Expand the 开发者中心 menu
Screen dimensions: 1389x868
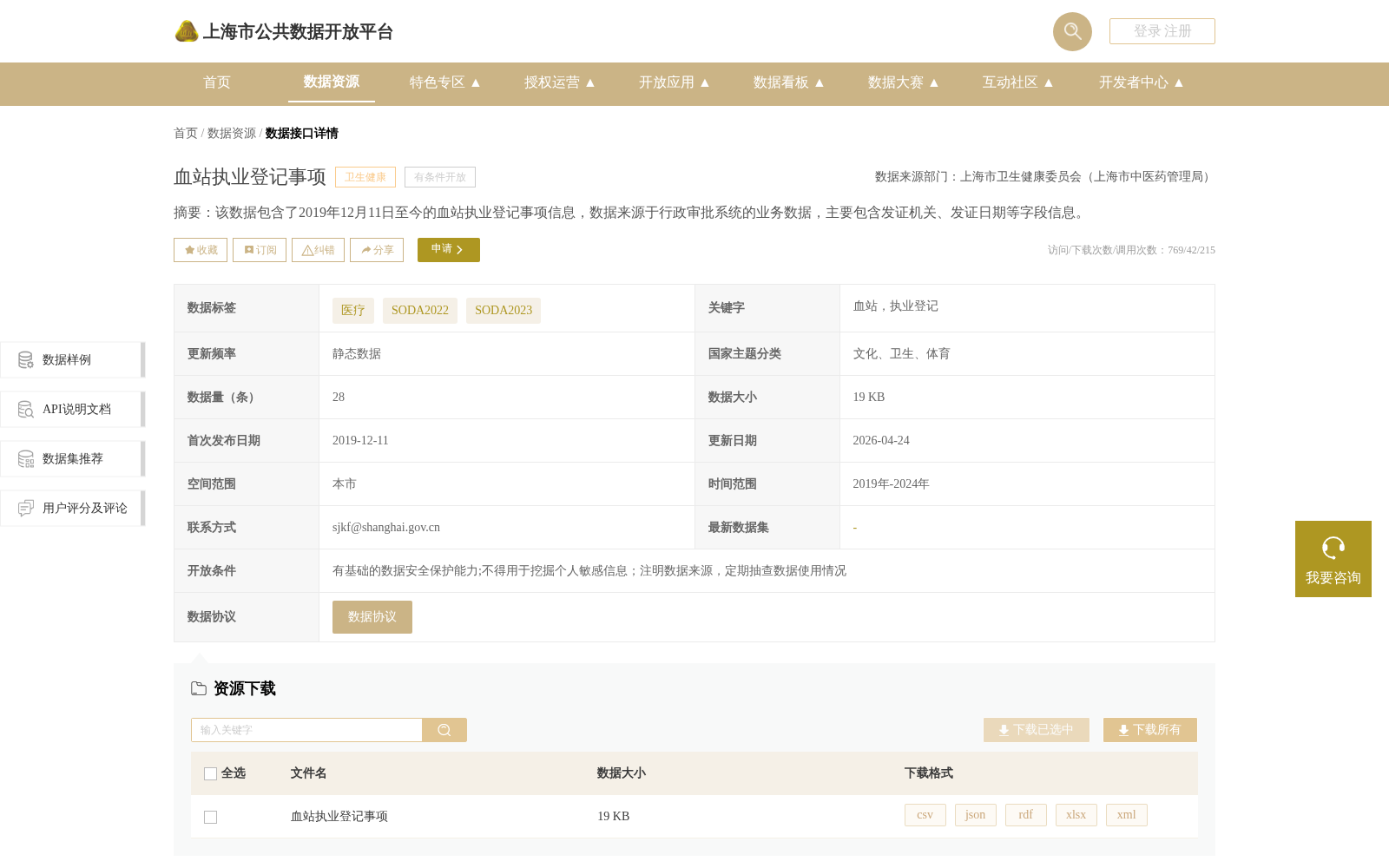1141,82
